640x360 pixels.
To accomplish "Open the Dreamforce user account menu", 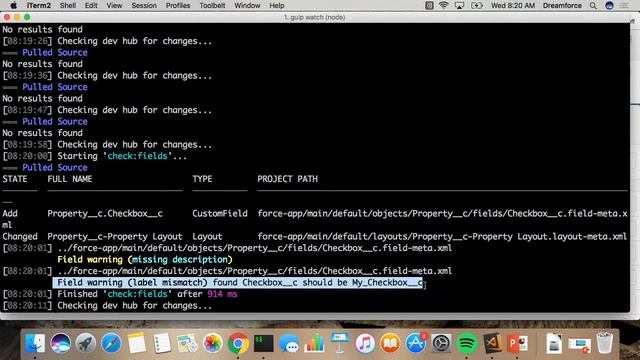I will [562, 5].
